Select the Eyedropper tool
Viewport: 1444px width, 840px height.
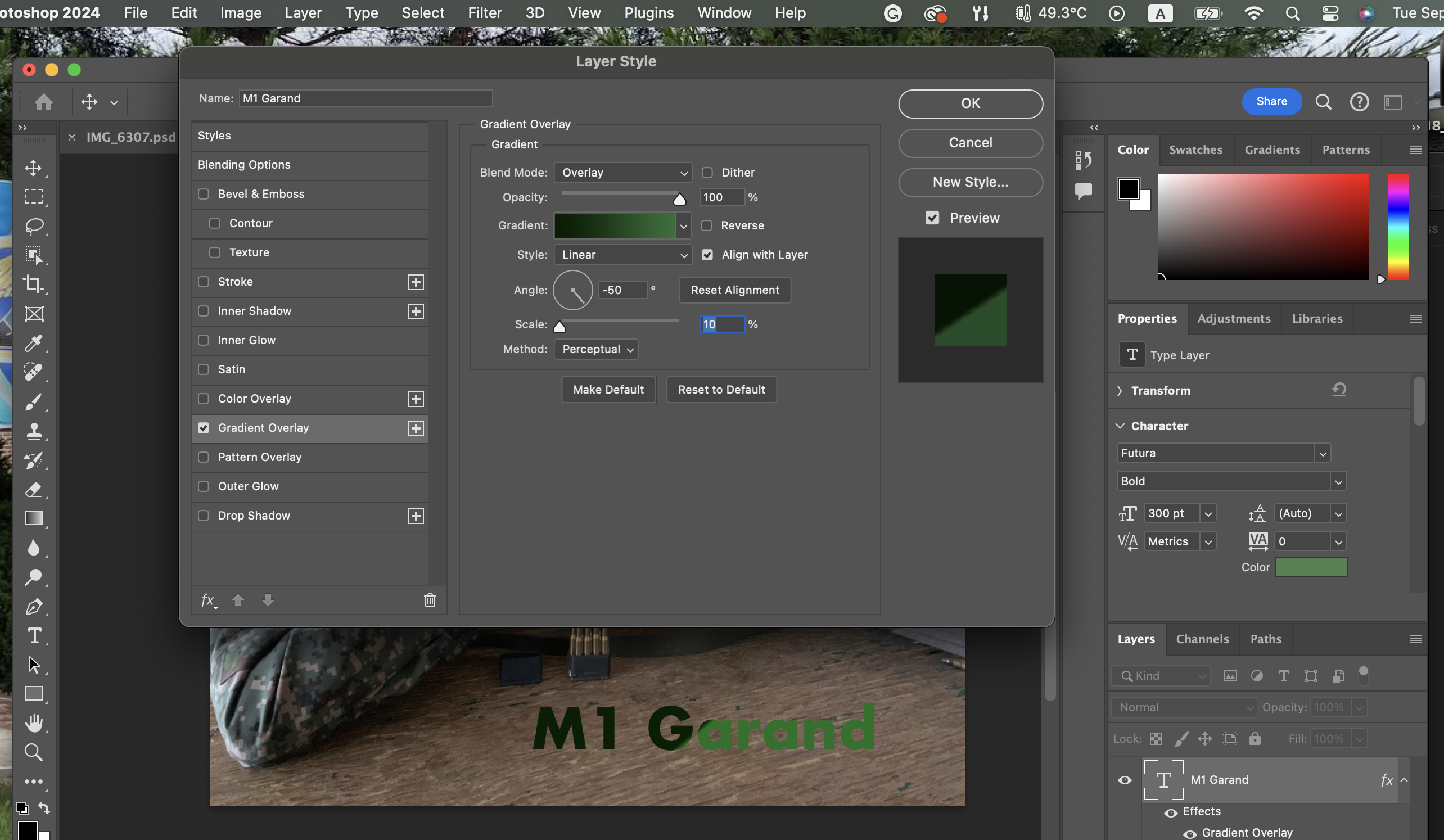click(33, 342)
